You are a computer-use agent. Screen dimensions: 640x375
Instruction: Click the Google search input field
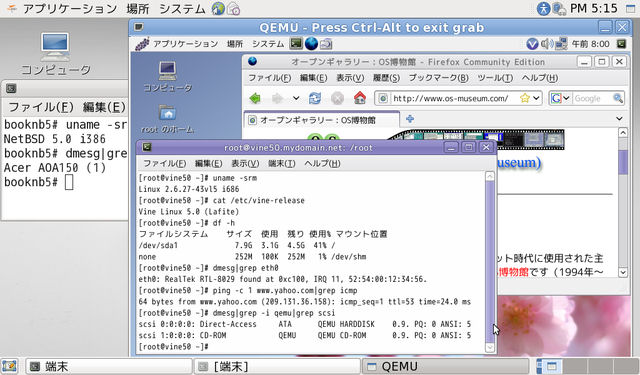coord(592,98)
